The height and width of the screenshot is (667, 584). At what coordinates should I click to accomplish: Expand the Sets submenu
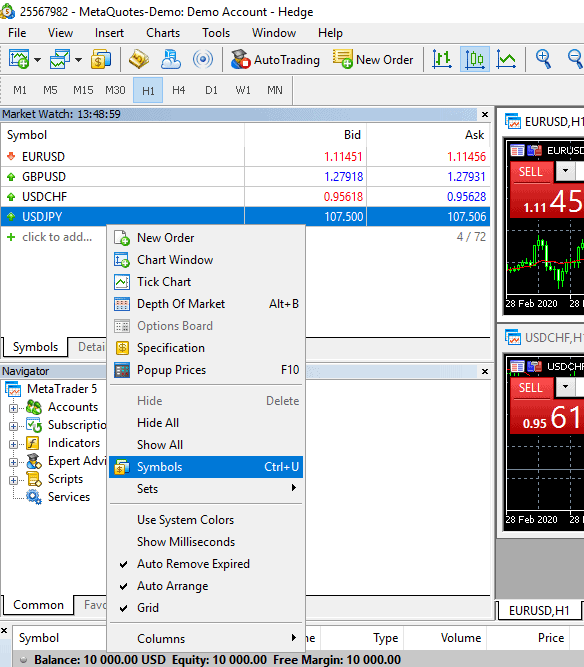tap(206, 489)
